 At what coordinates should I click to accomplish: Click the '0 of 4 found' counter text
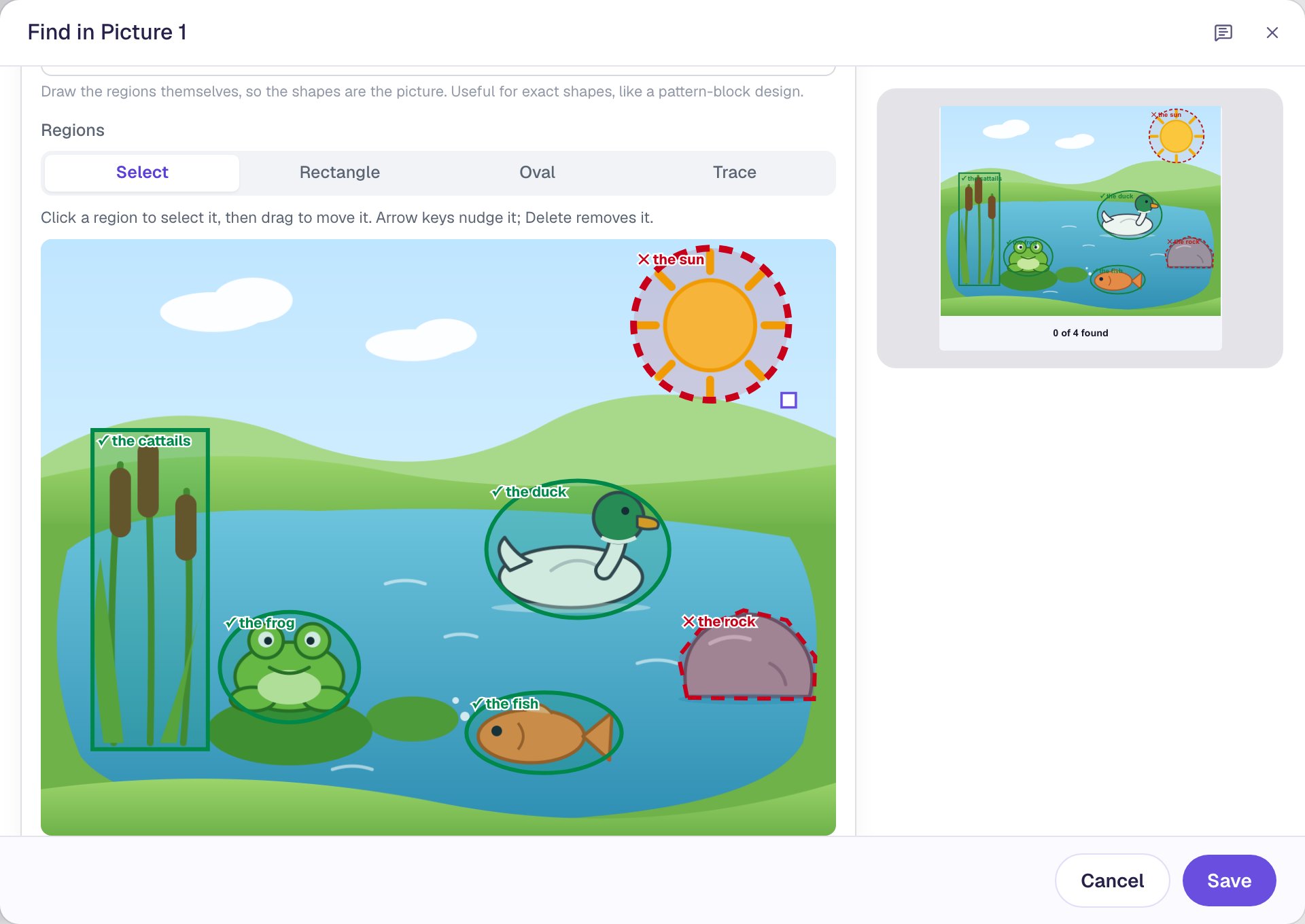point(1080,333)
